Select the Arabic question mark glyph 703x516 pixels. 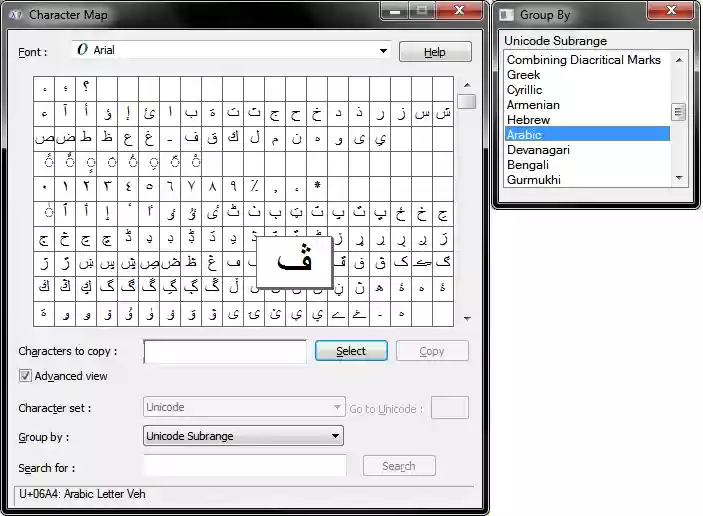[86, 88]
